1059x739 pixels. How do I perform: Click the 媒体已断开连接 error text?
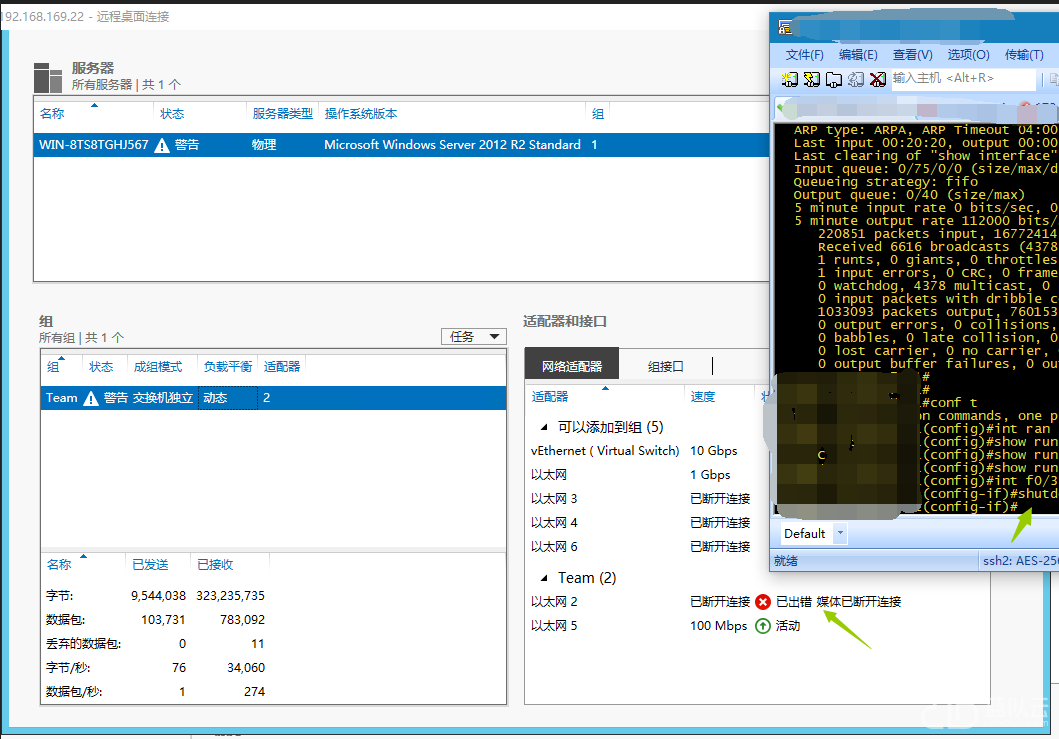click(858, 602)
